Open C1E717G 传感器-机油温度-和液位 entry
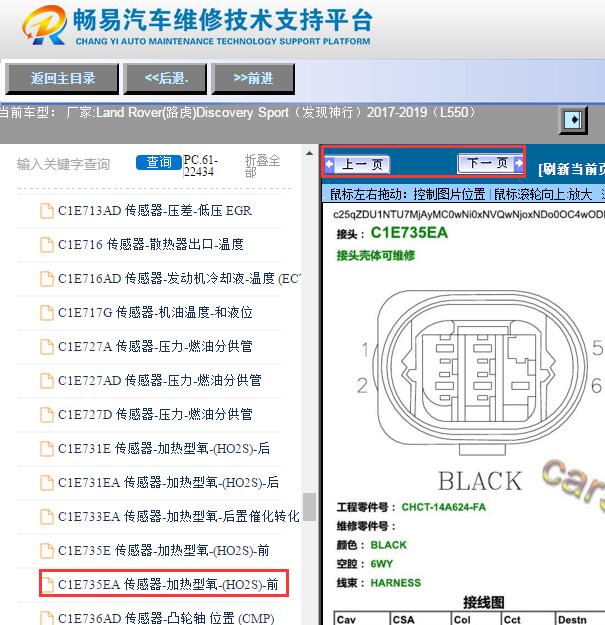Image resolution: width=605 pixels, height=625 pixels. pos(155,312)
